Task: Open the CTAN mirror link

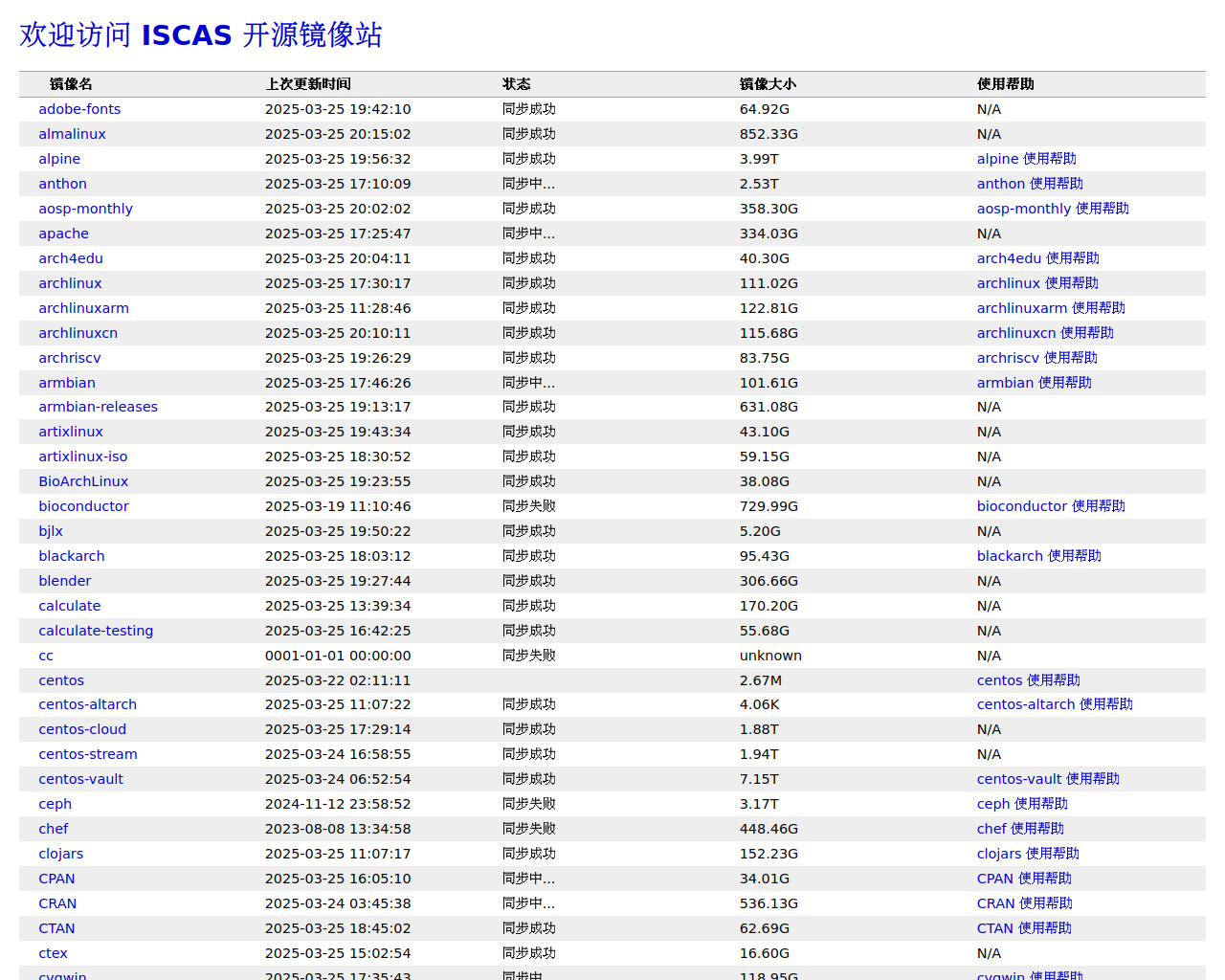Action: click(x=56, y=928)
